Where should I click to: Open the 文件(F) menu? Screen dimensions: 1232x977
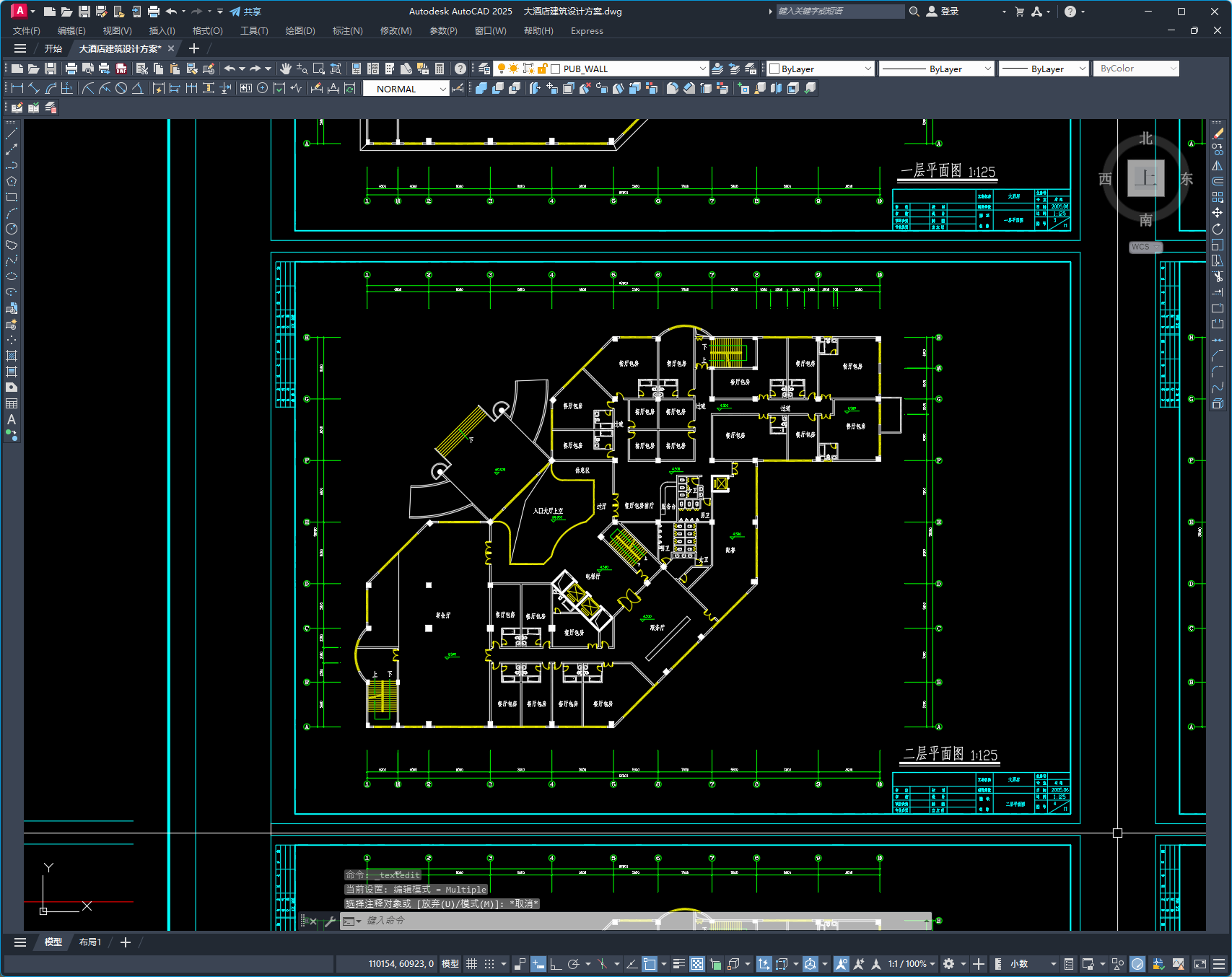tap(27, 31)
